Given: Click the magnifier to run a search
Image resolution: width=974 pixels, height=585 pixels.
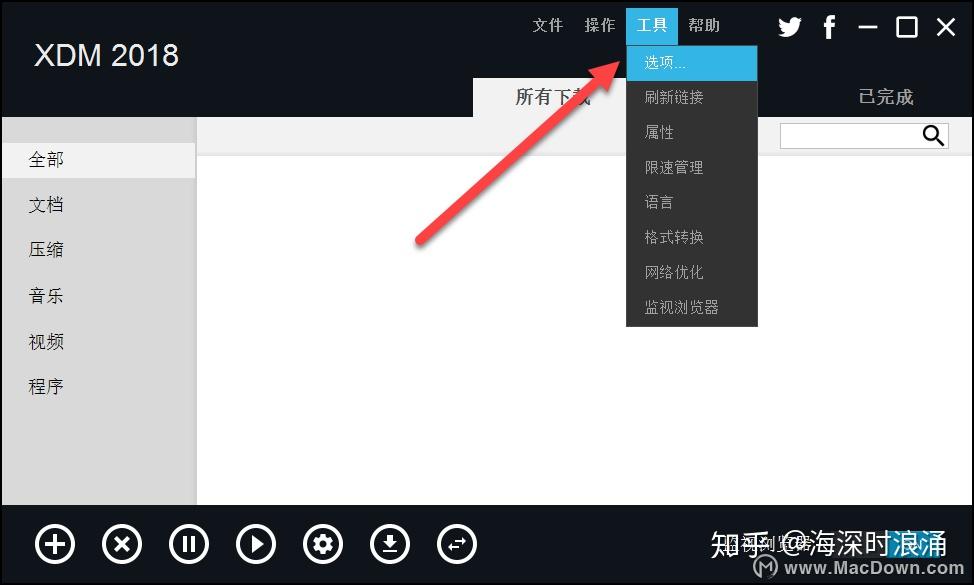Looking at the screenshot, I should 932,135.
